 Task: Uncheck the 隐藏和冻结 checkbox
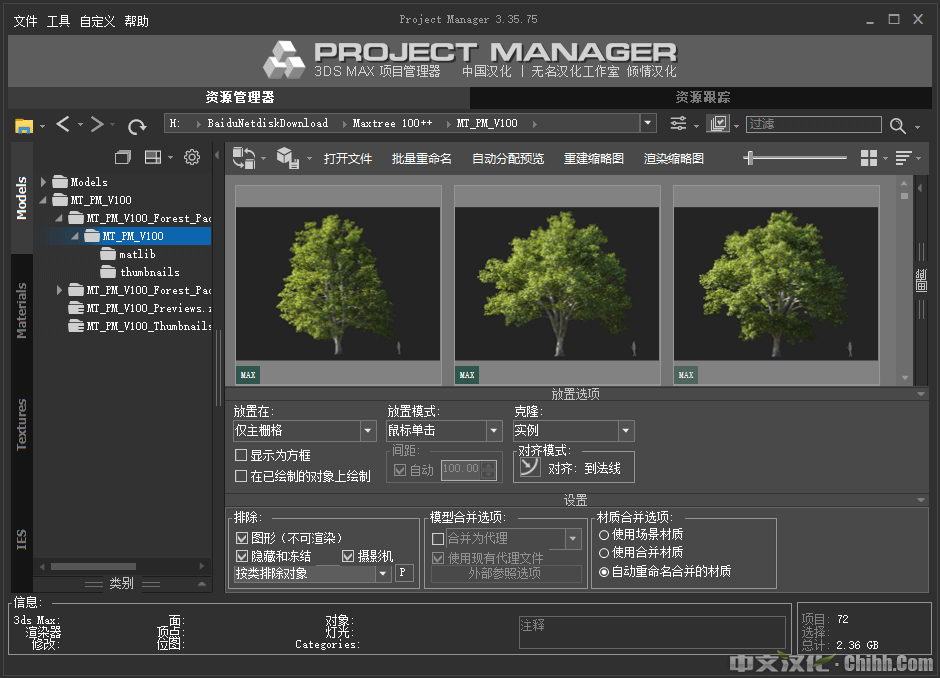point(241,556)
